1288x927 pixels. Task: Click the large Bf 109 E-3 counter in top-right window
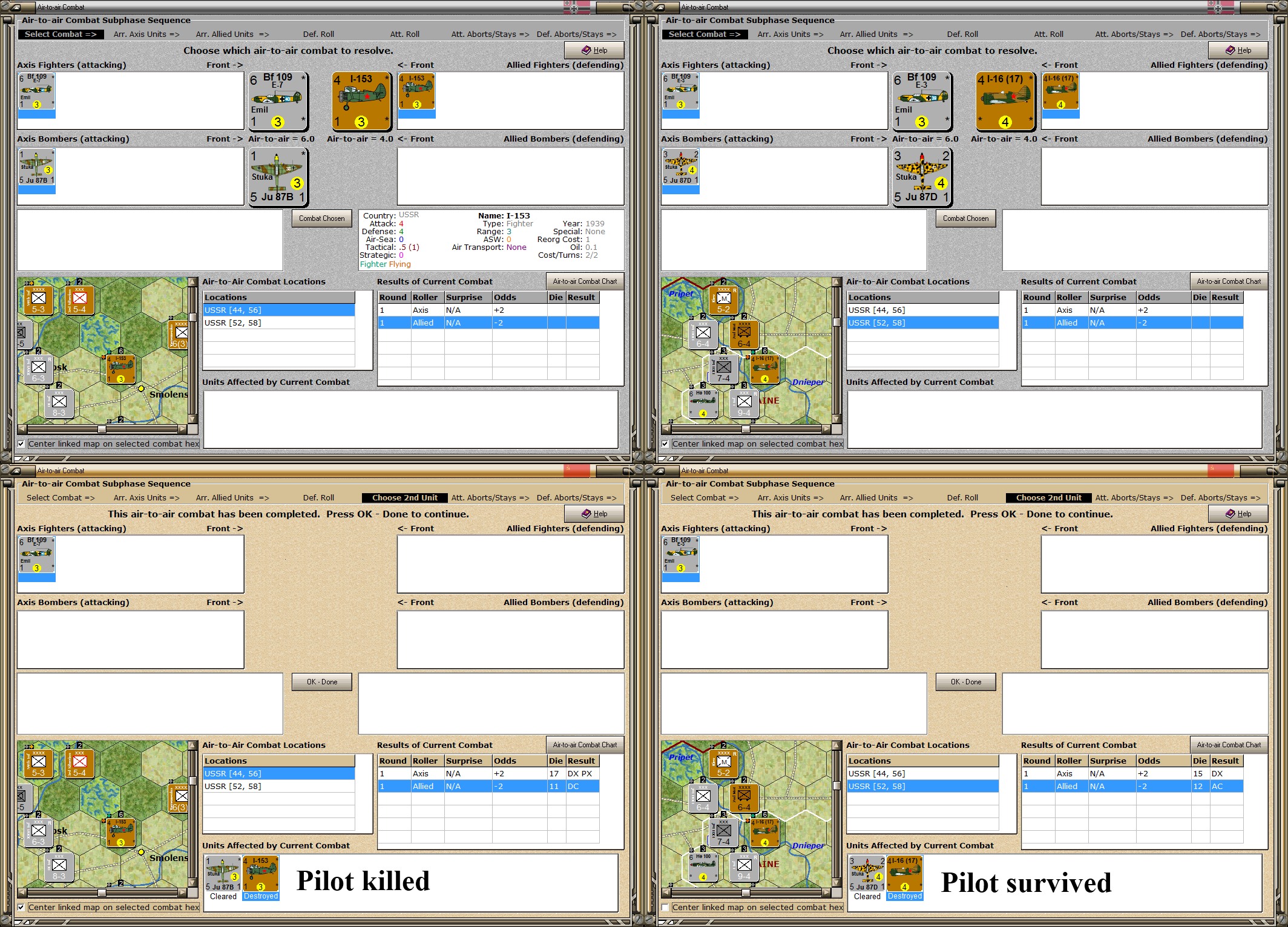[922, 101]
